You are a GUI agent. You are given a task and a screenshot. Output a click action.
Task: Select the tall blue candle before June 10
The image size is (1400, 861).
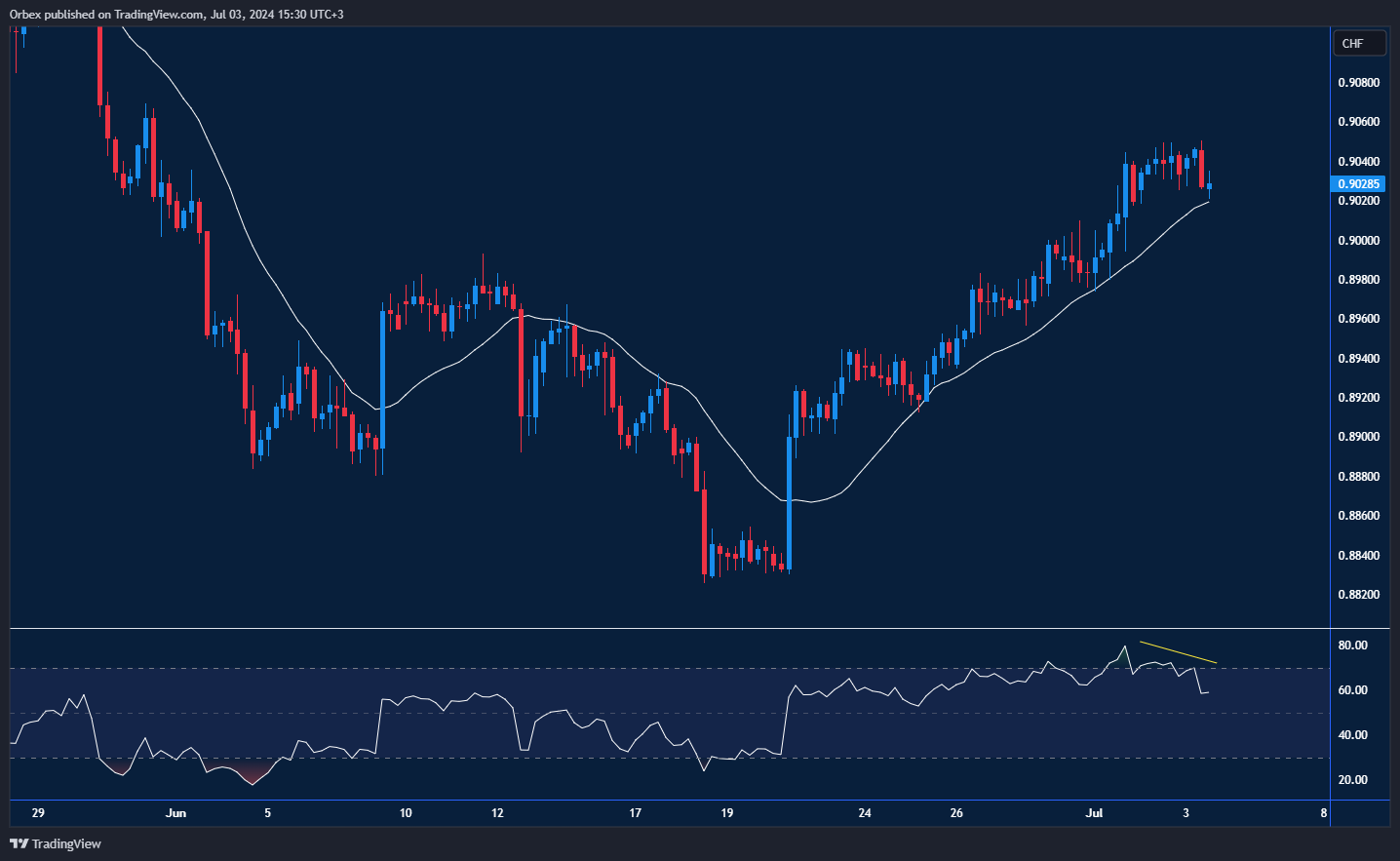[382, 380]
